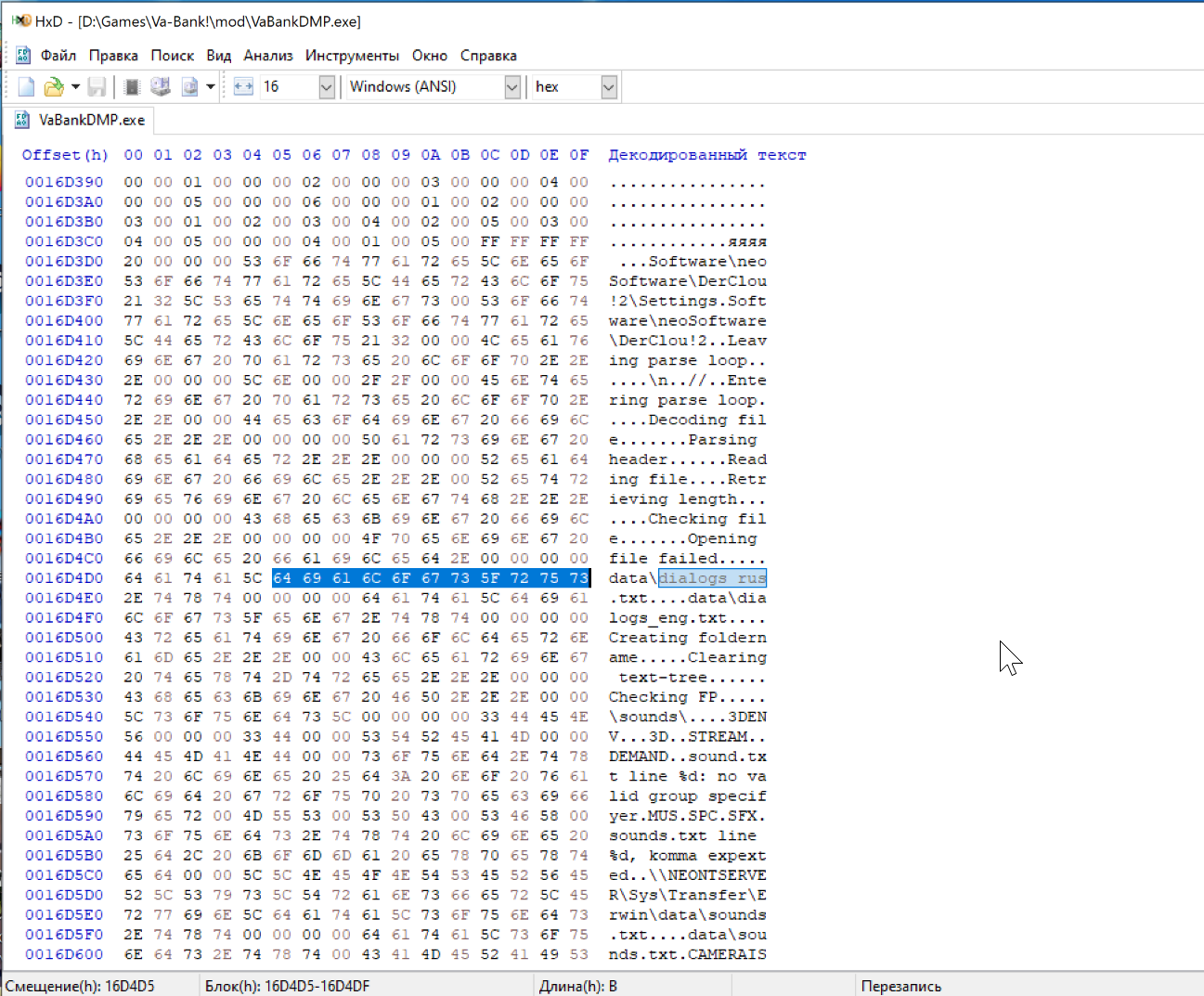Image resolution: width=1204 pixels, height=996 pixels.
Task: Click the Open file folder icon
Action: (54, 87)
